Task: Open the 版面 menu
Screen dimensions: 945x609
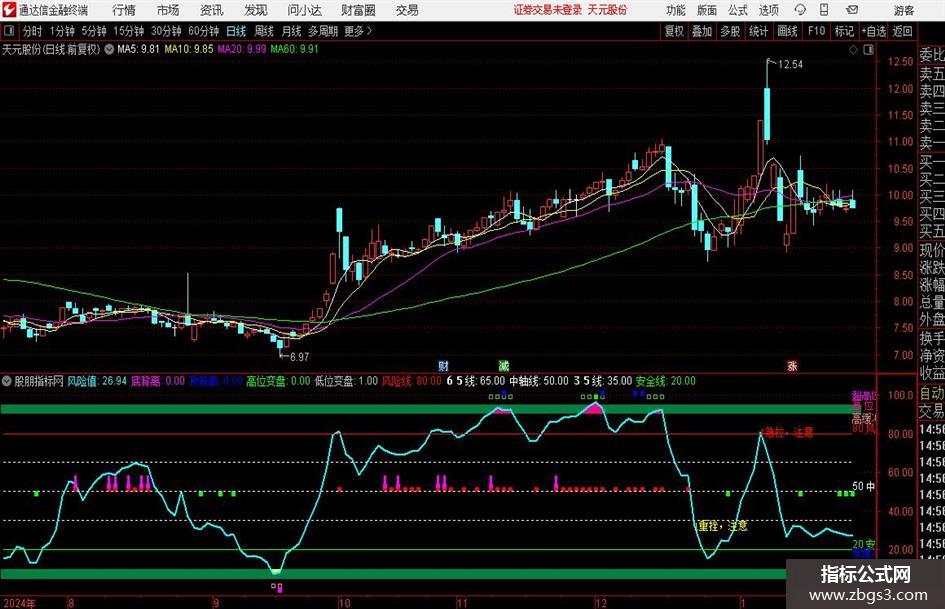Action: [x=706, y=10]
